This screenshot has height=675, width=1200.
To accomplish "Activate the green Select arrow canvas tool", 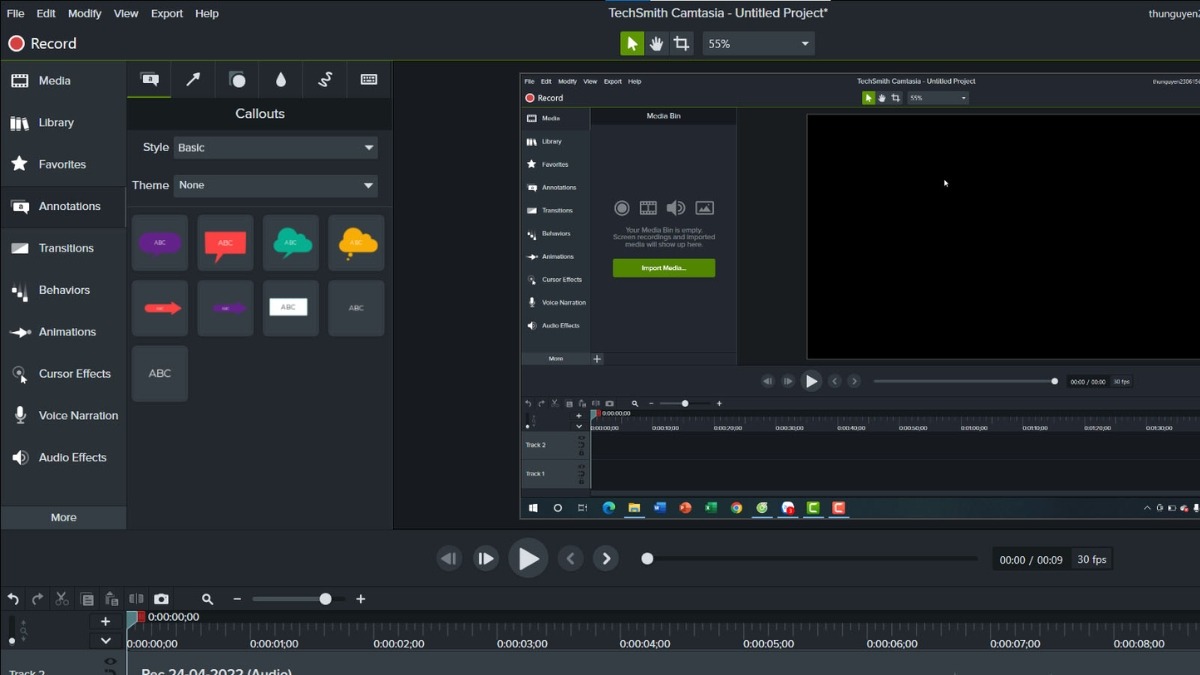I will 632,43.
